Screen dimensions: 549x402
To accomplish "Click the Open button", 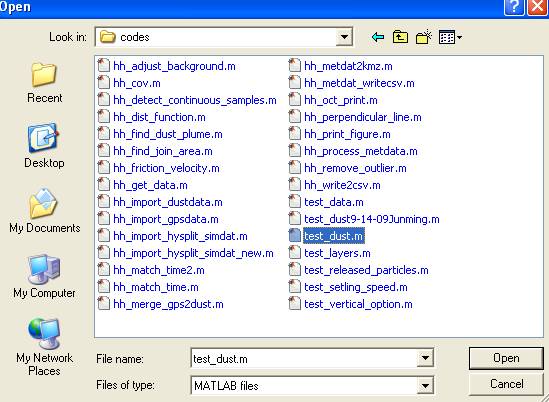I will [x=506, y=358].
